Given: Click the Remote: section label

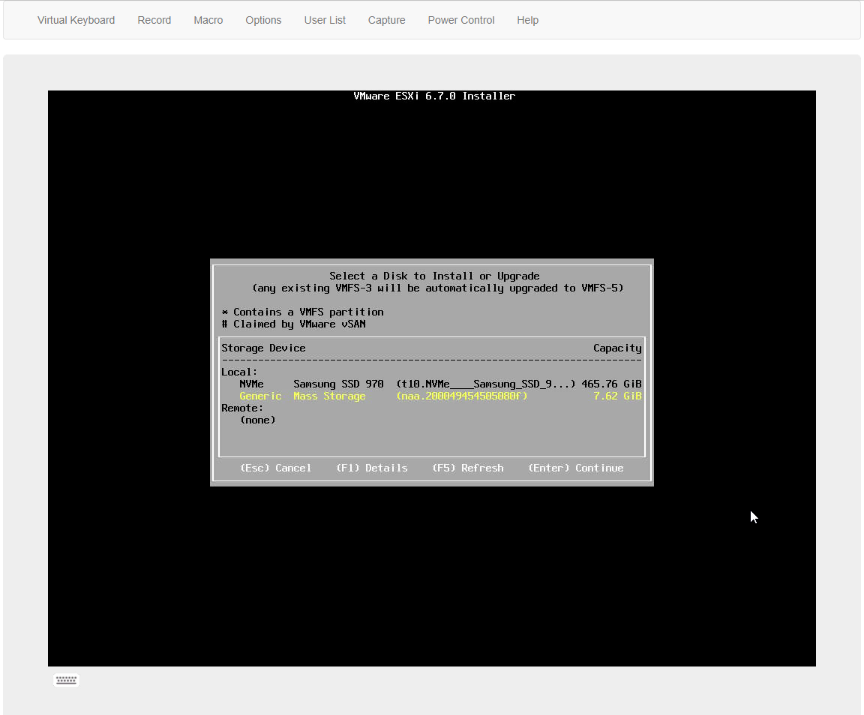Looking at the screenshot, I should tap(242, 408).
